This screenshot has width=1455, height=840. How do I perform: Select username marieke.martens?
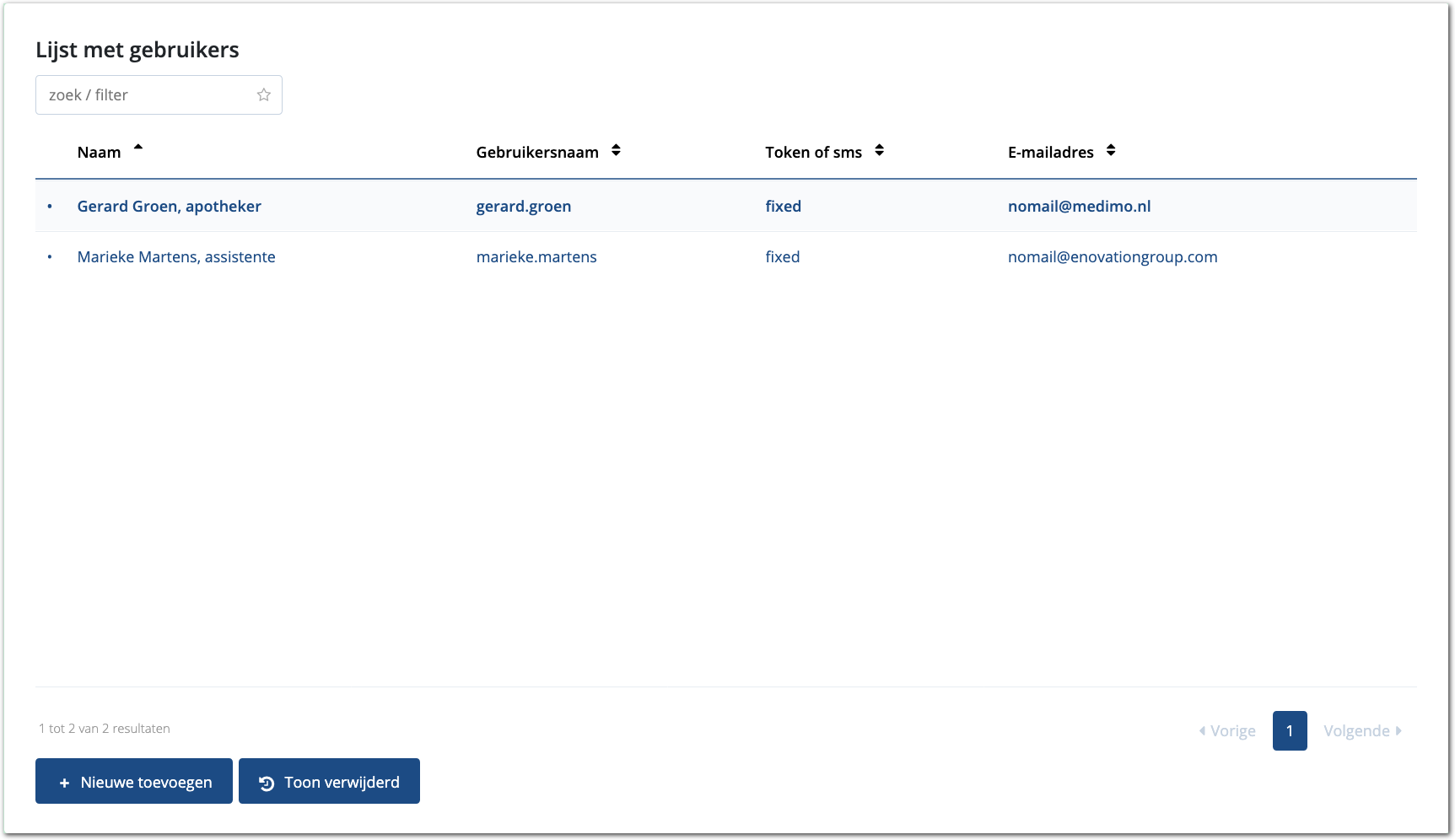[x=536, y=257]
